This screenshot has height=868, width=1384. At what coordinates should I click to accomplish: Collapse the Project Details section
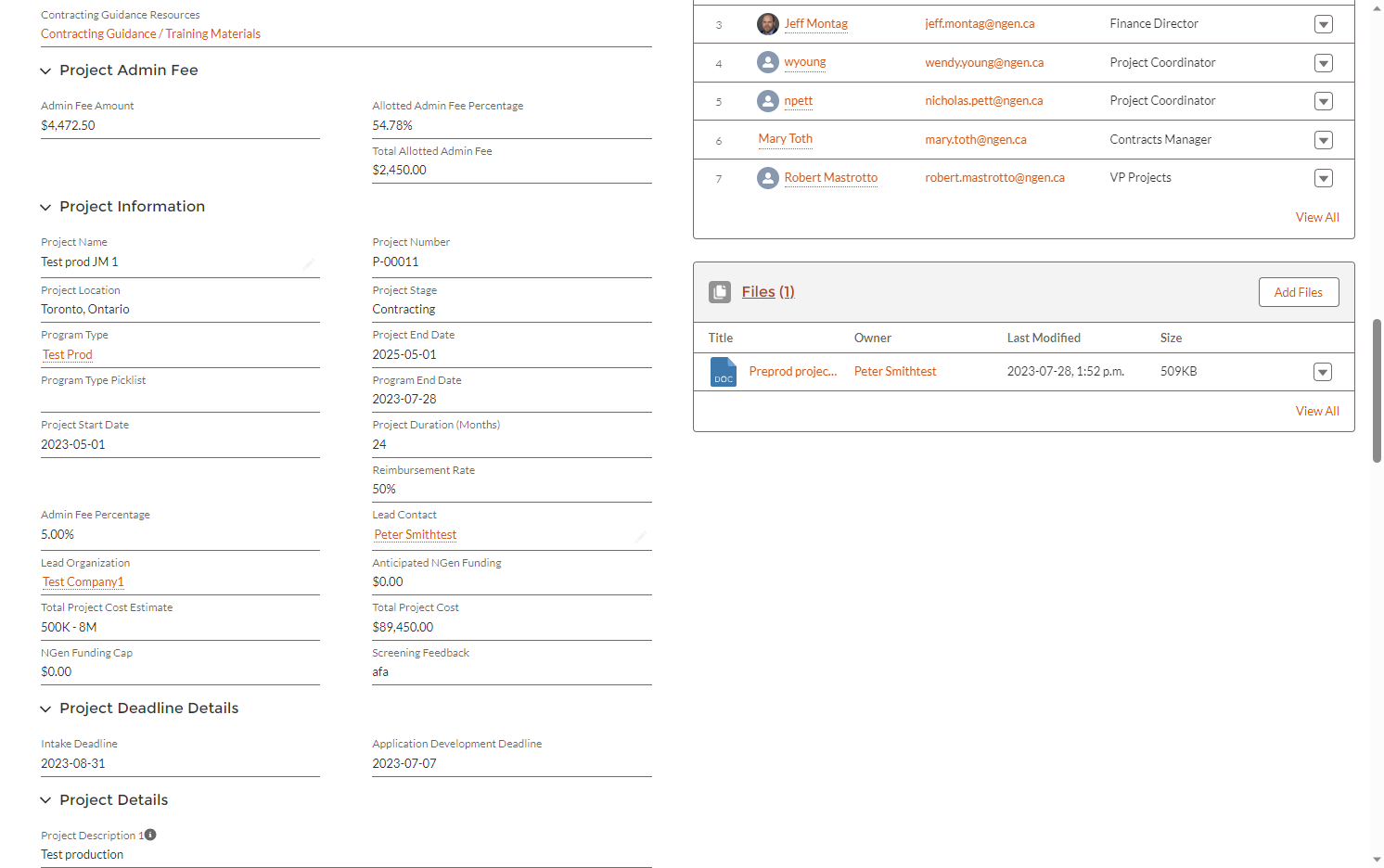pos(45,801)
